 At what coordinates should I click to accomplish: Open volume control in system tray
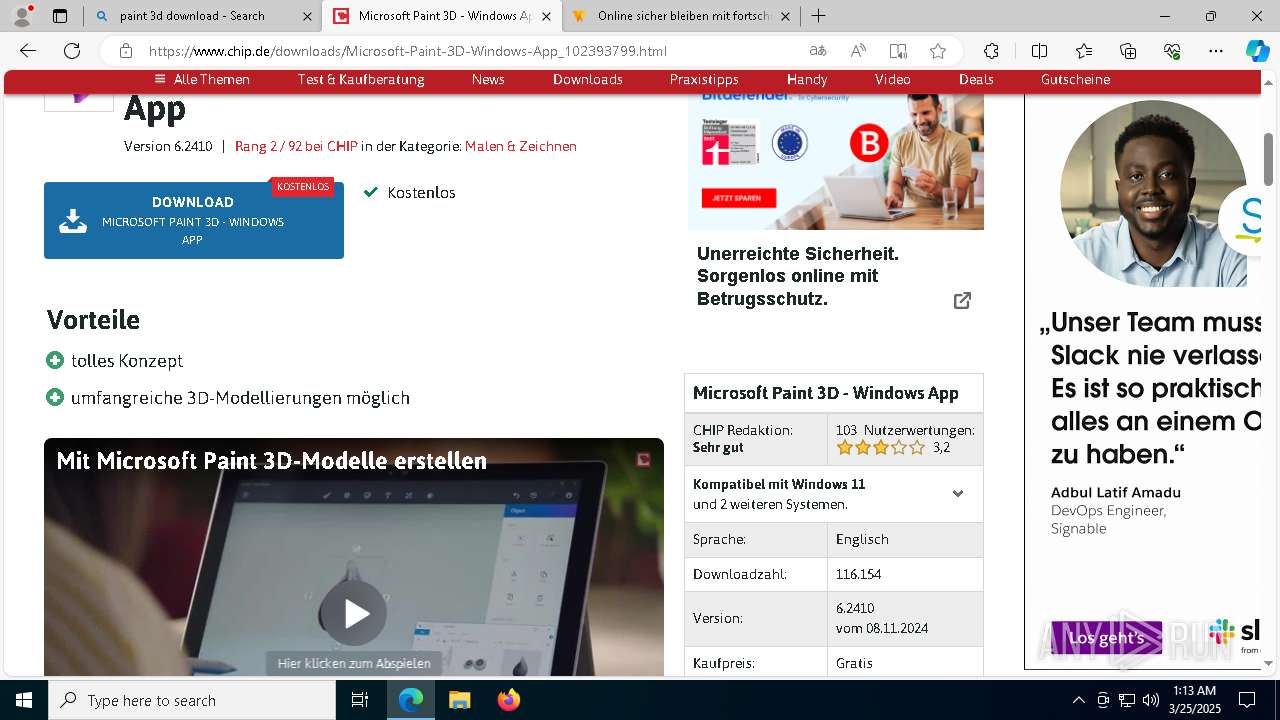coord(1151,700)
